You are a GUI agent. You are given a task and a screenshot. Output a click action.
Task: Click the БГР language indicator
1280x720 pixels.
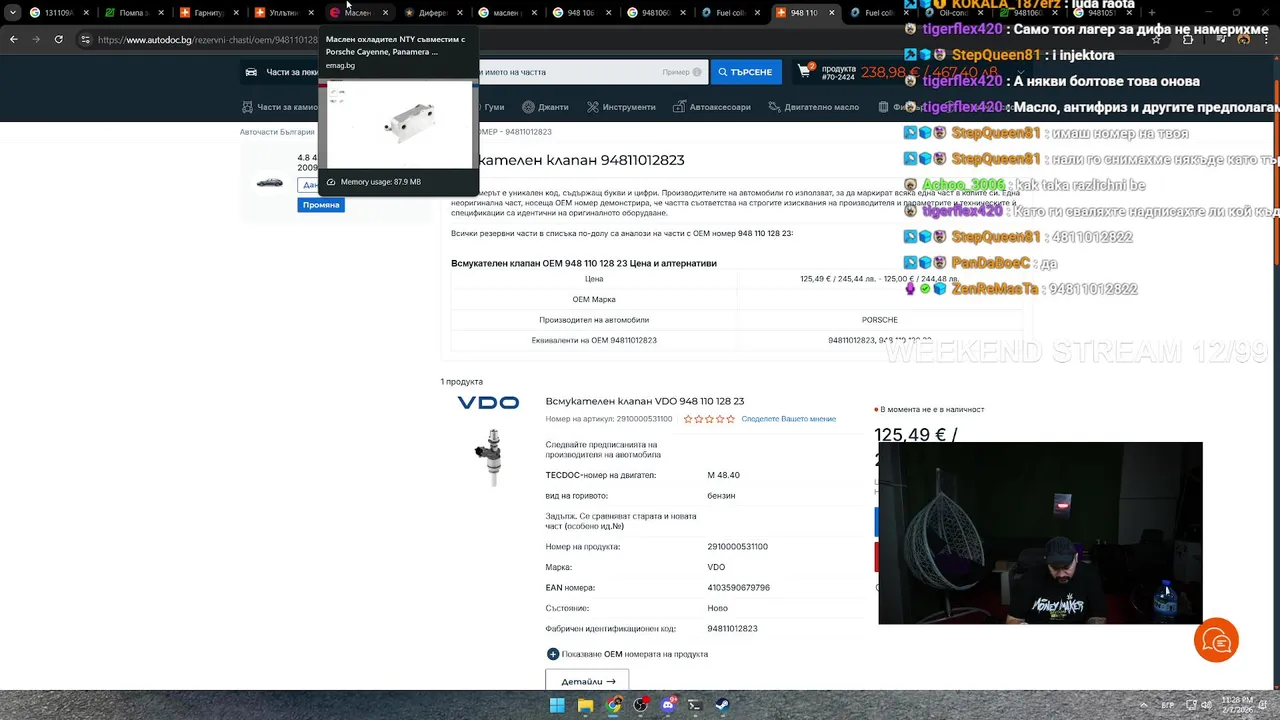pyautogui.click(x=1168, y=705)
